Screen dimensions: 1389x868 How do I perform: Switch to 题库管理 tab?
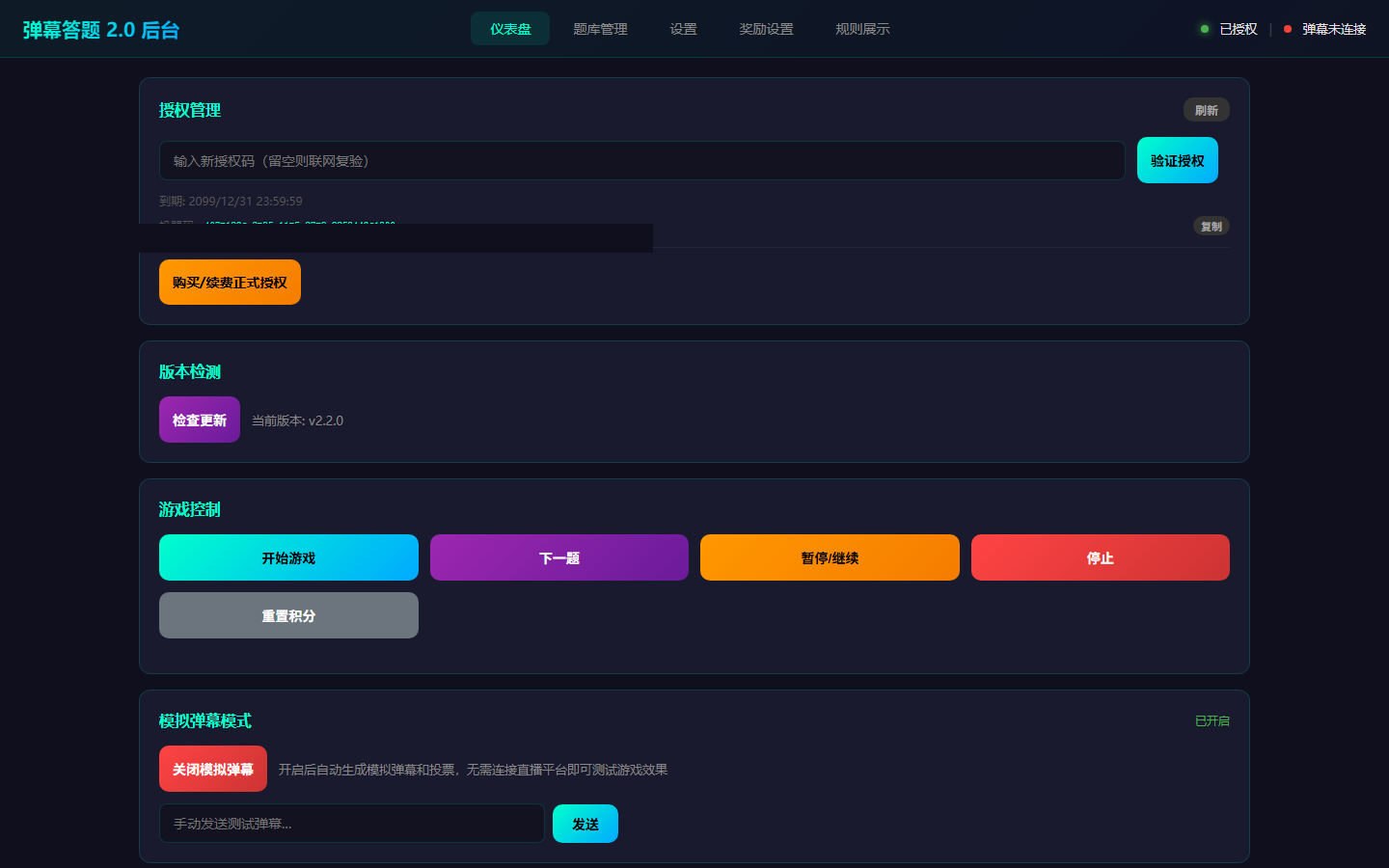tap(600, 29)
